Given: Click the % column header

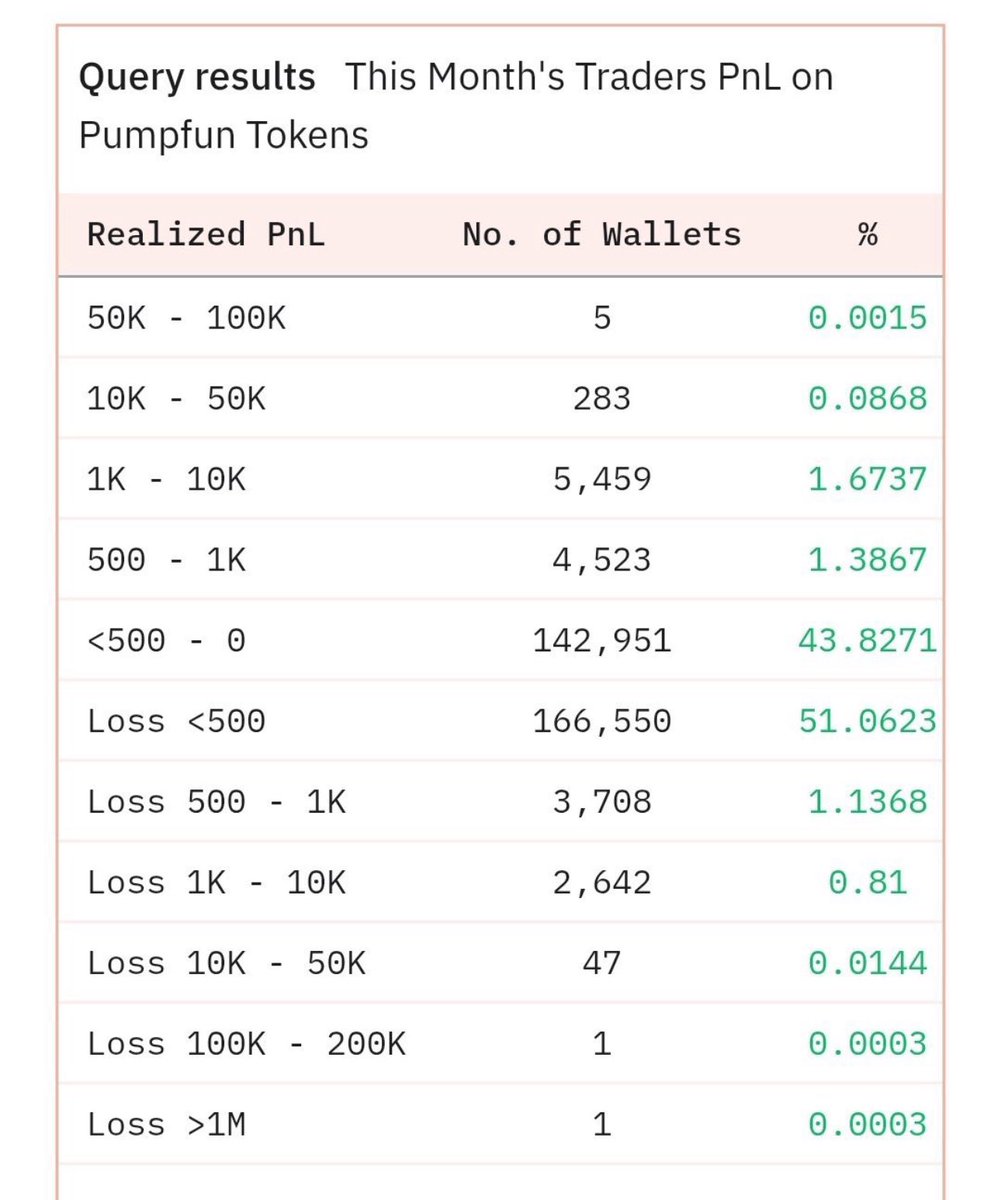Looking at the screenshot, I should 867,235.
